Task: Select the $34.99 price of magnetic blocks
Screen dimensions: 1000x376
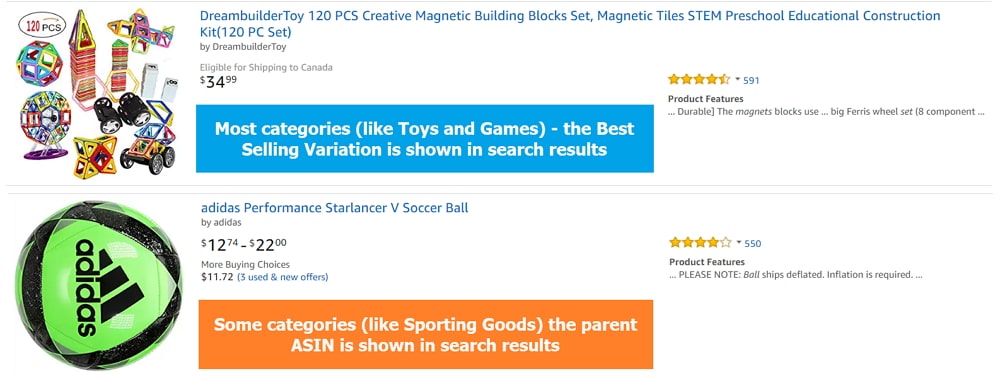Action: pyautogui.click(x=218, y=82)
